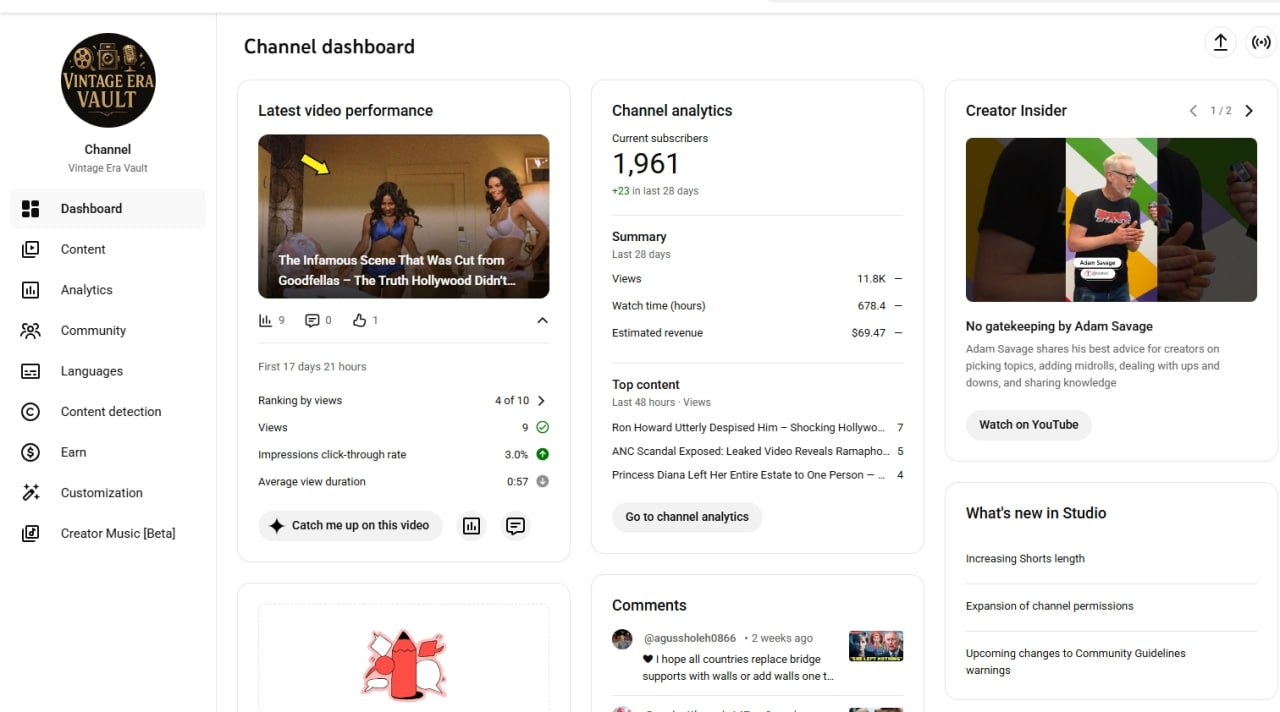
Task: Open Earn menu item
Action: 108,452
